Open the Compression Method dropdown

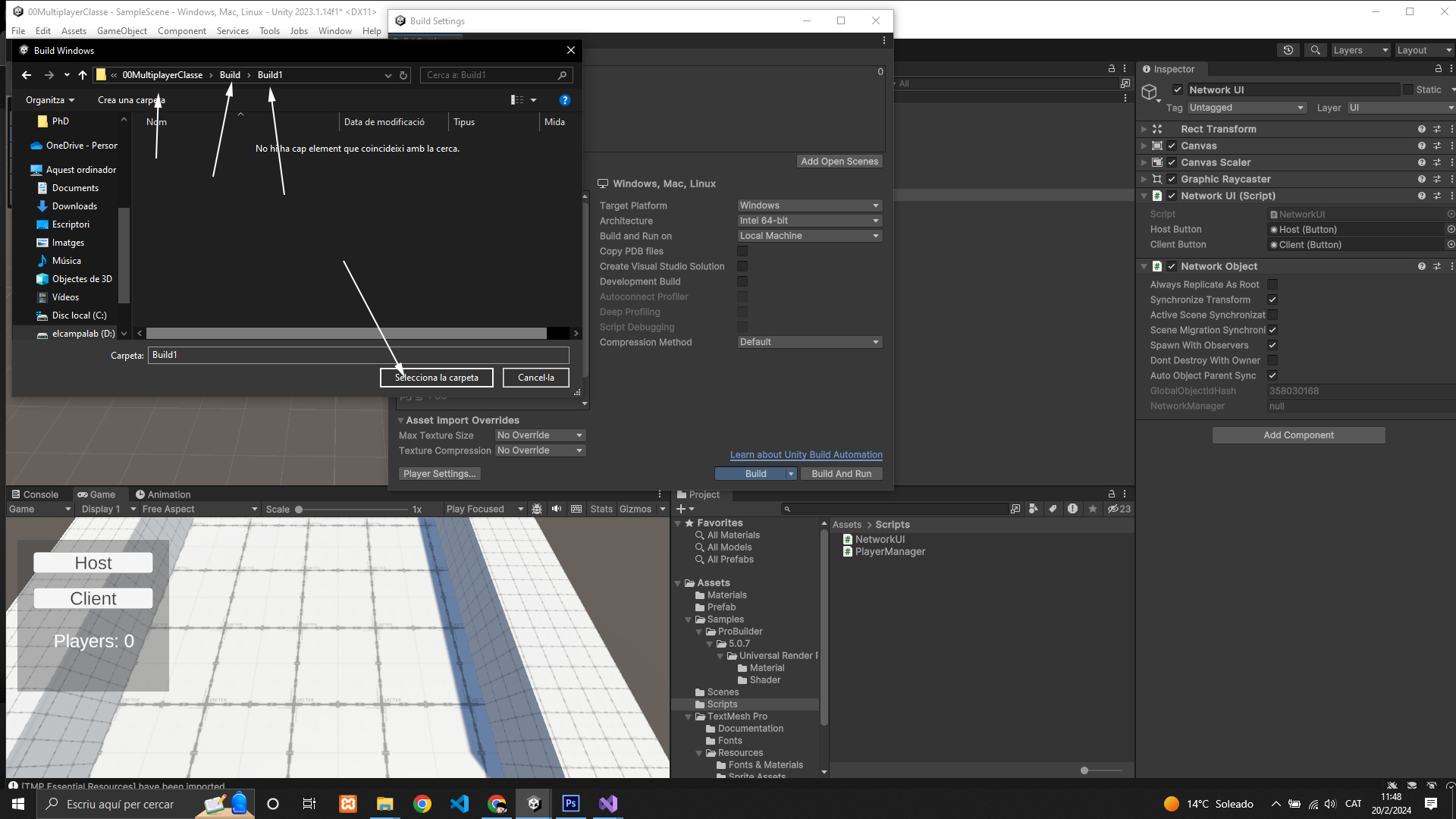pyautogui.click(x=808, y=342)
